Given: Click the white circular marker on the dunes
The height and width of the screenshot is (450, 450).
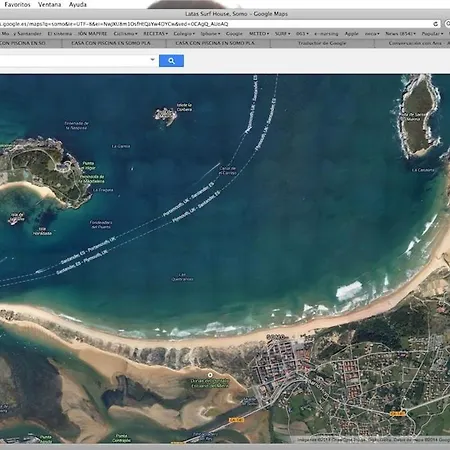Looking at the screenshot, I should [210, 375].
